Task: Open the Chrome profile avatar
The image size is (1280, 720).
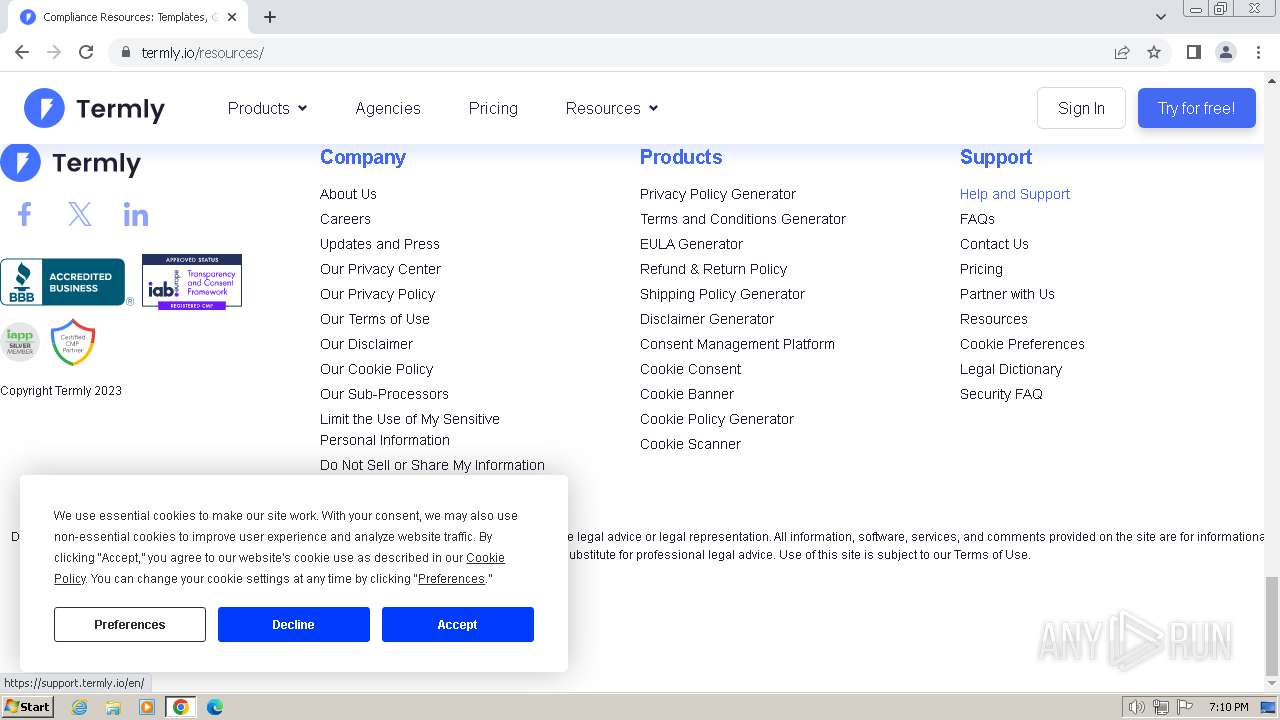Action: pos(1225,52)
